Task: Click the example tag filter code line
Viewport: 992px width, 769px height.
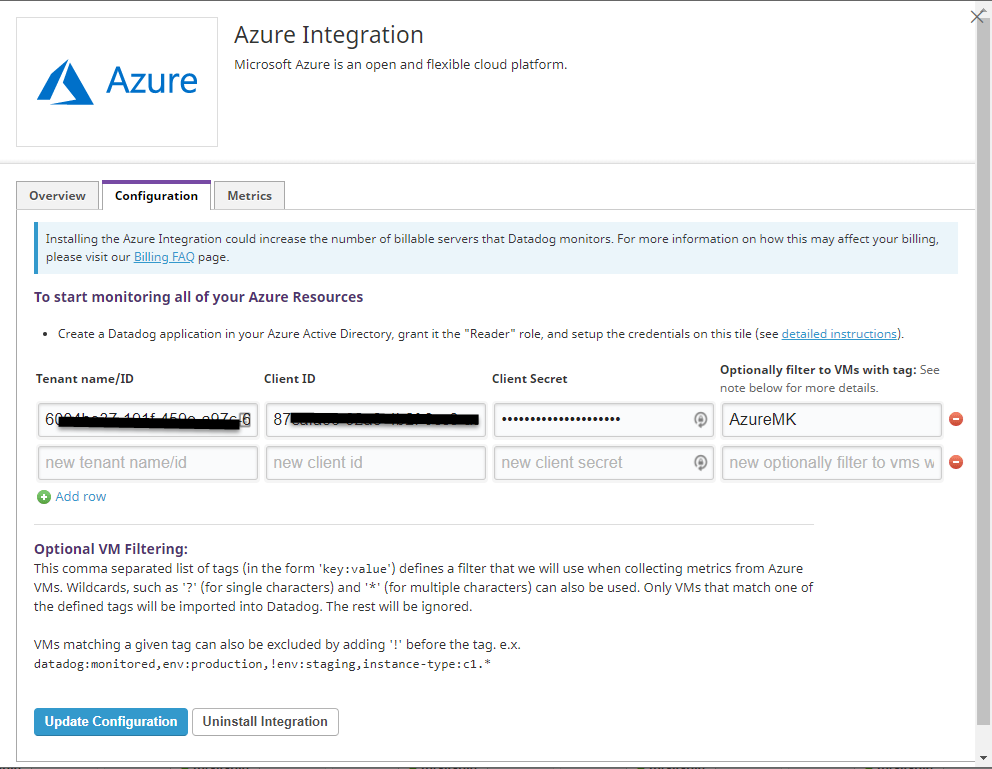Action: point(262,664)
